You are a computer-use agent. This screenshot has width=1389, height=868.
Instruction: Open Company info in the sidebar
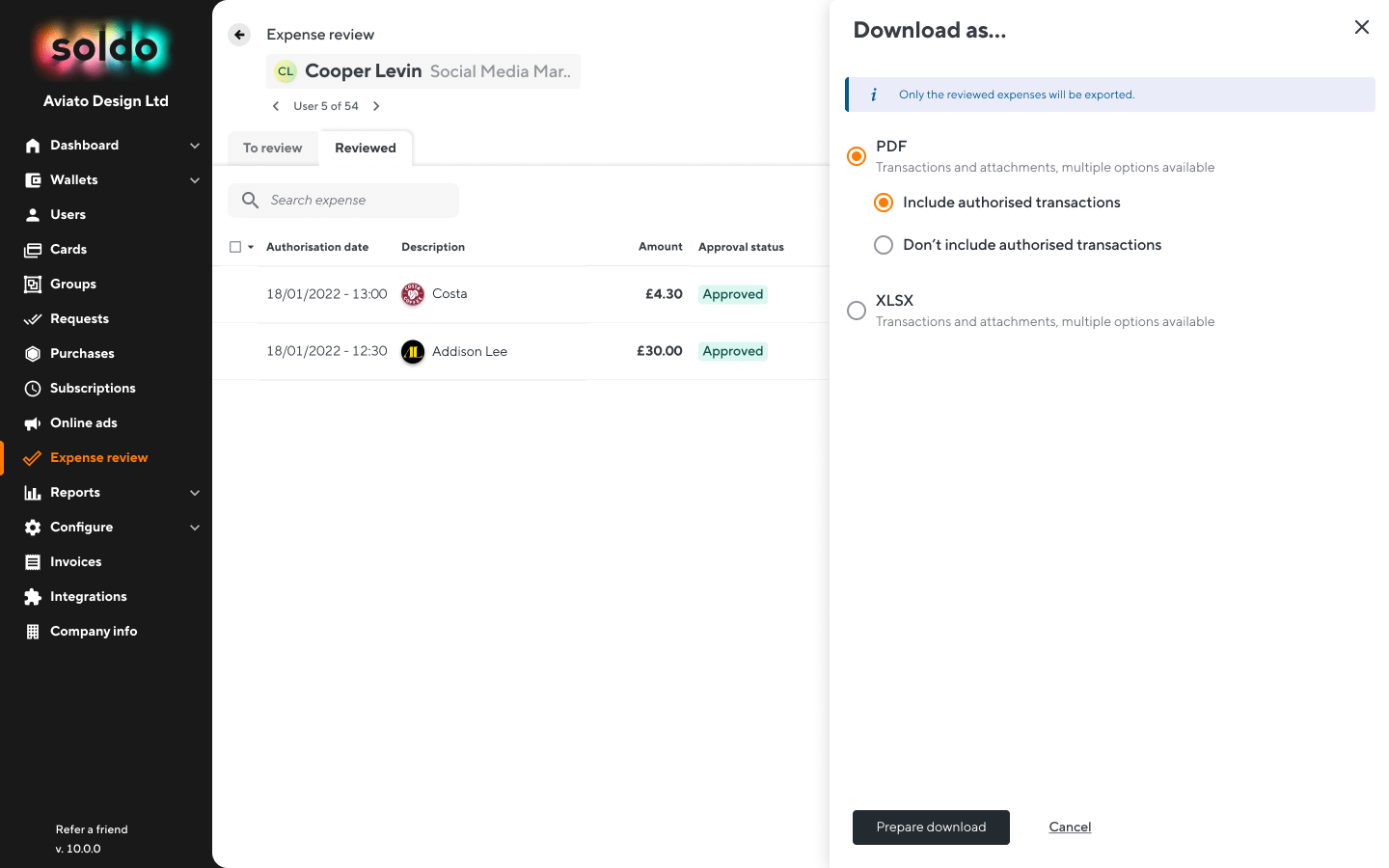[94, 632]
